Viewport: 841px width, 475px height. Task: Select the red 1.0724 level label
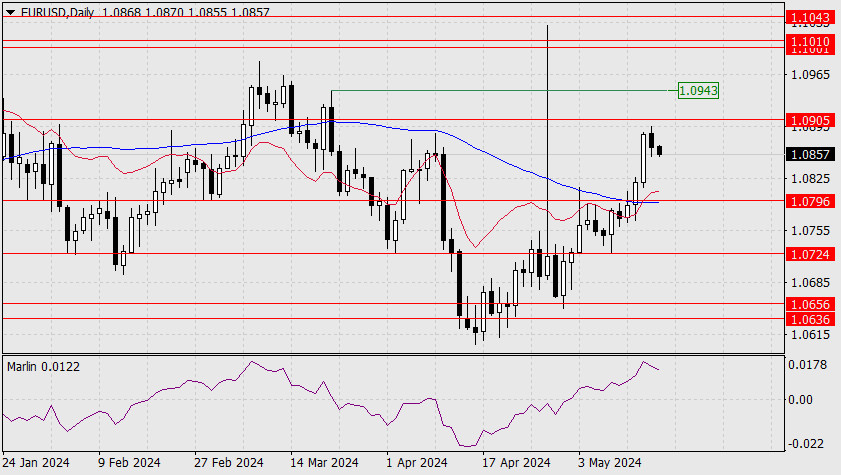[x=810, y=254]
